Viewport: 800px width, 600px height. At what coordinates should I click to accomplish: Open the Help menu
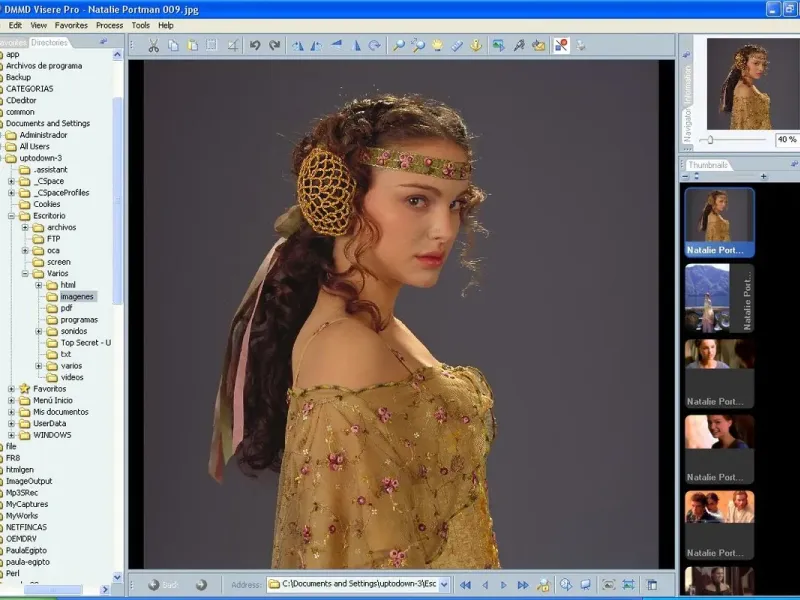[x=166, y=25]
